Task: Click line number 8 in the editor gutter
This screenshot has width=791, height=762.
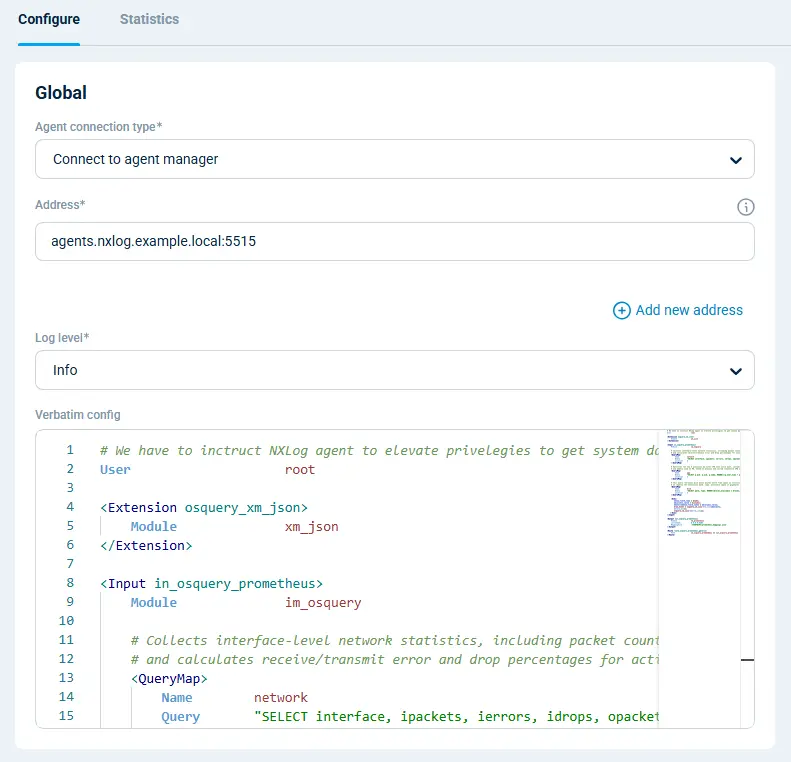Action: coord(68,583)
